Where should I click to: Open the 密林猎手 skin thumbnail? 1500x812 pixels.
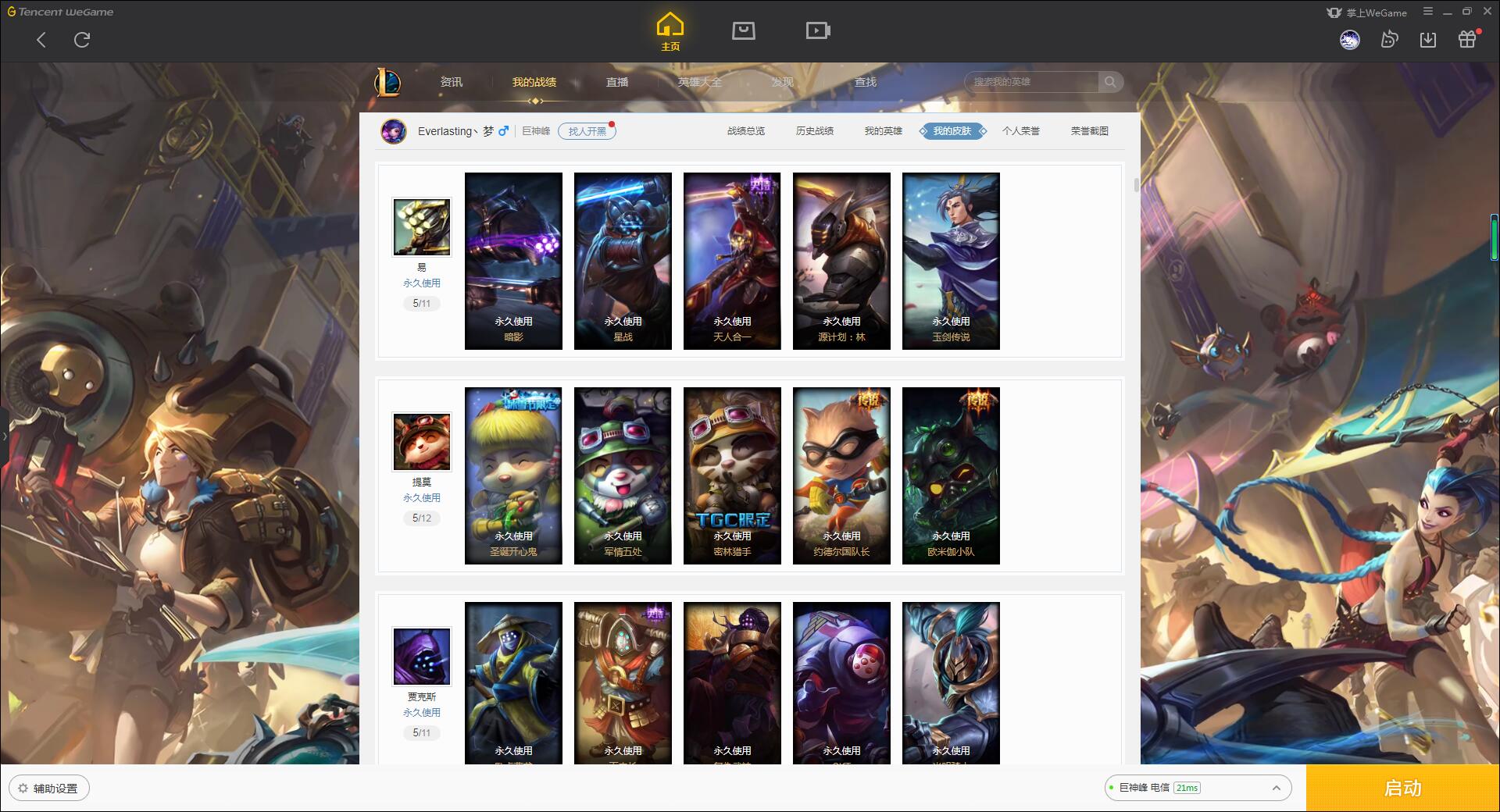(732, 475)
